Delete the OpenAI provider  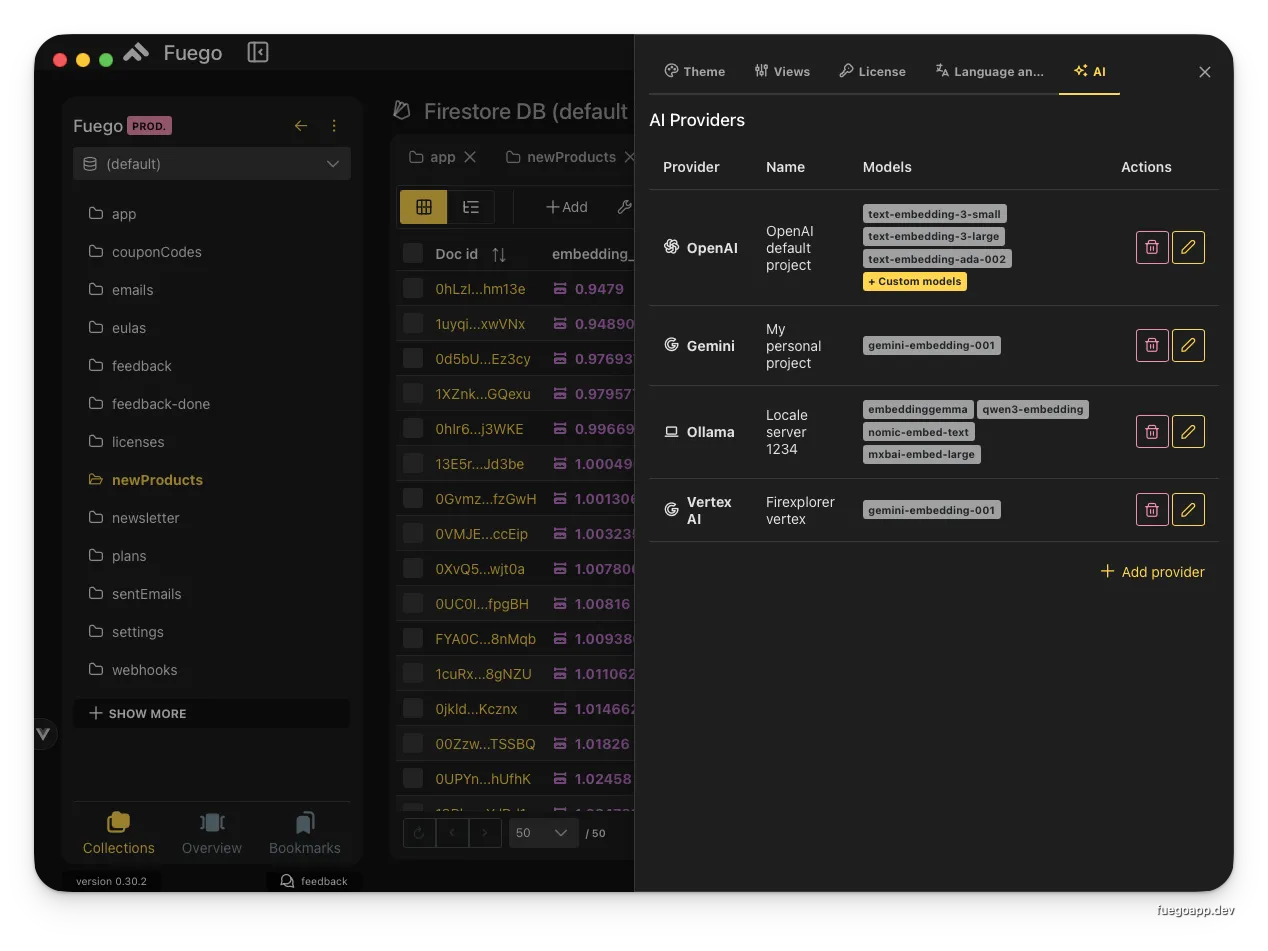pyautogui.click(x=1152, y=247)
